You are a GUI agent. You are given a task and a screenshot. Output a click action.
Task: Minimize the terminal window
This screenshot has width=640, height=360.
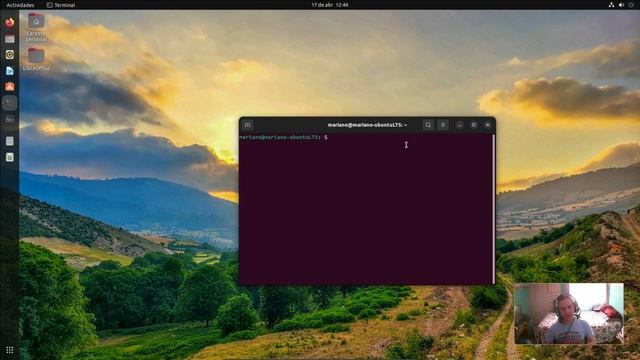point(460,125)
